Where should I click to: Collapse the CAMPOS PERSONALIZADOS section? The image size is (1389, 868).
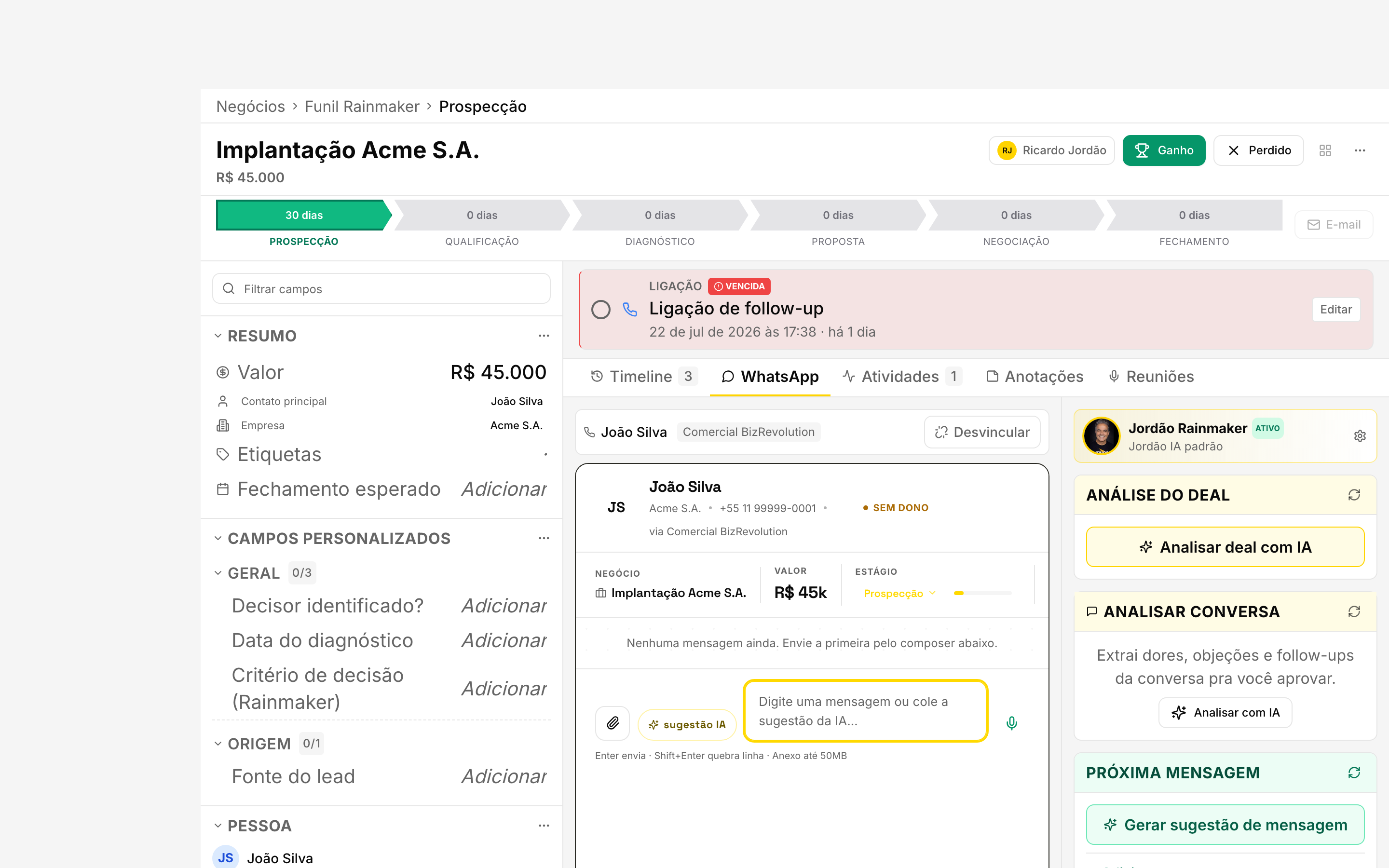pos(218,539)
